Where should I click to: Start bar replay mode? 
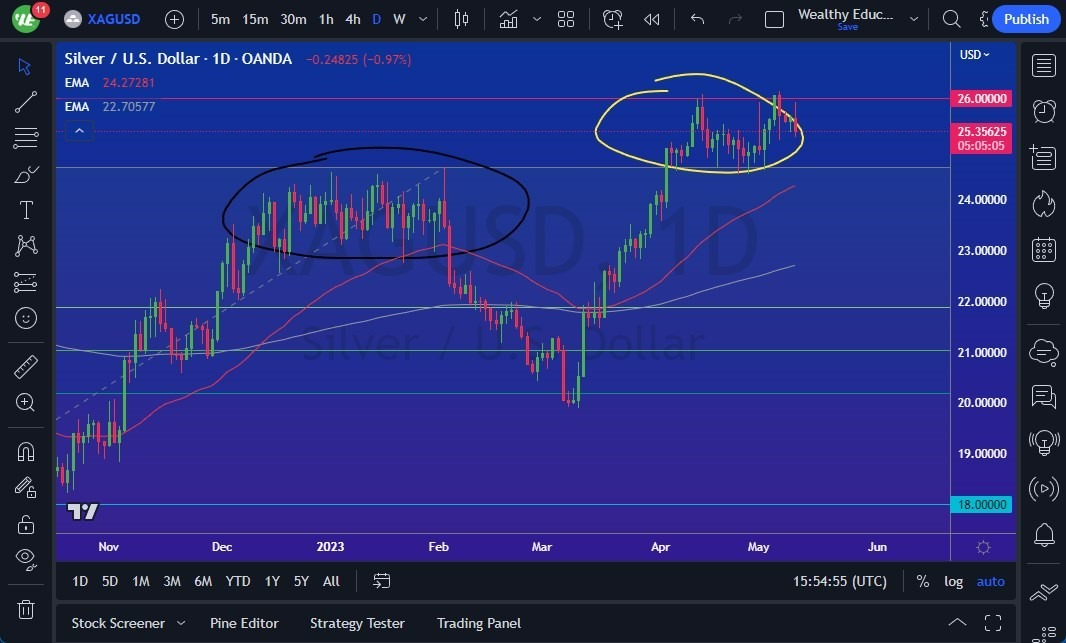click(x=651, y=19)
